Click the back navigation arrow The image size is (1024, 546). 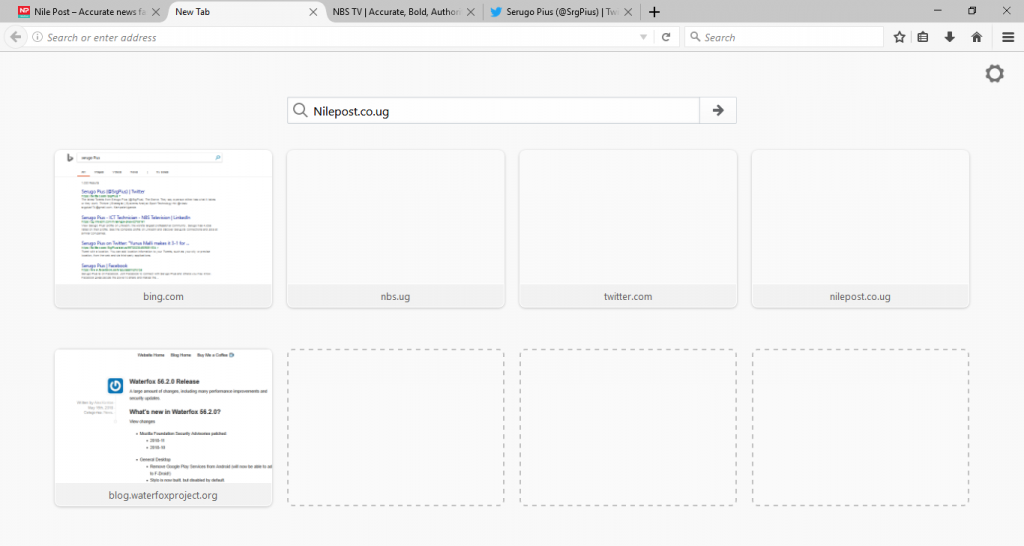coord(15,37)
